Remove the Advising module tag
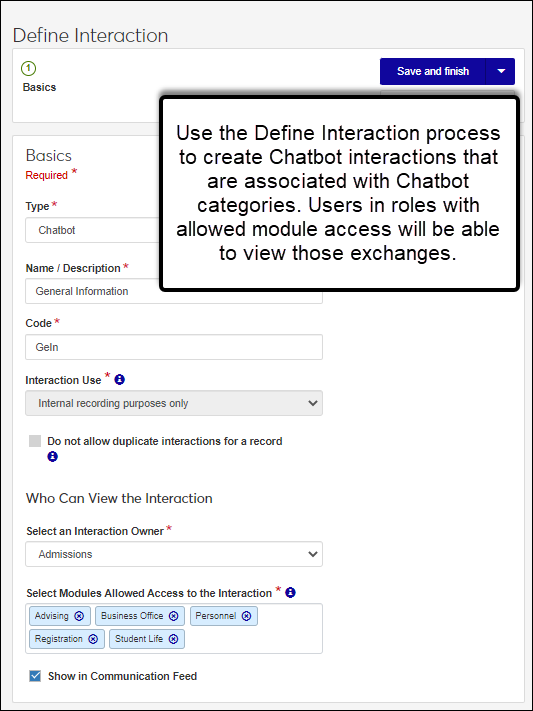The width and height of the screenshot is (533, 711). 79,616
